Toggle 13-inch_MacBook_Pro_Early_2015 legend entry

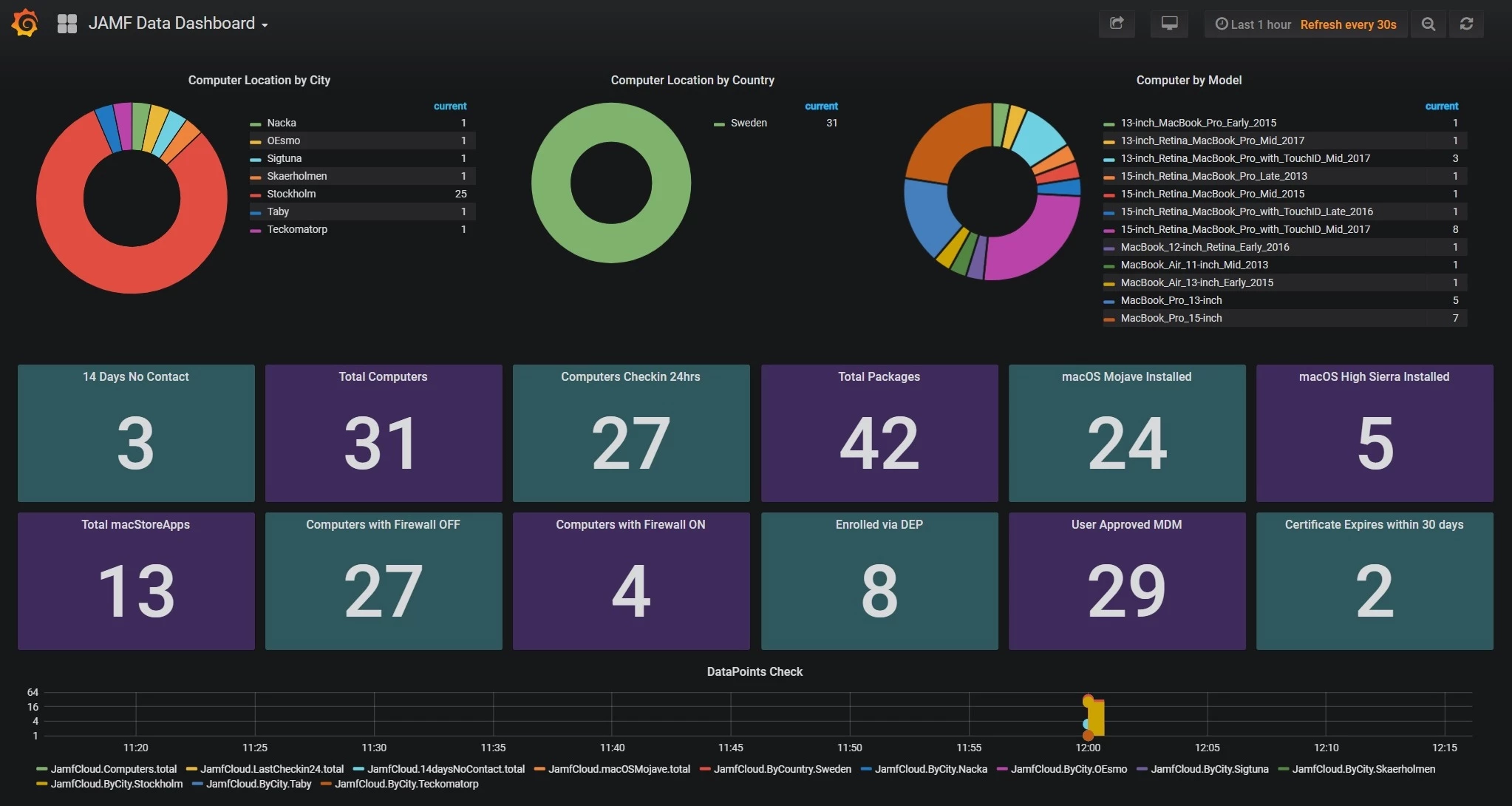click(x=1199, y=123)
